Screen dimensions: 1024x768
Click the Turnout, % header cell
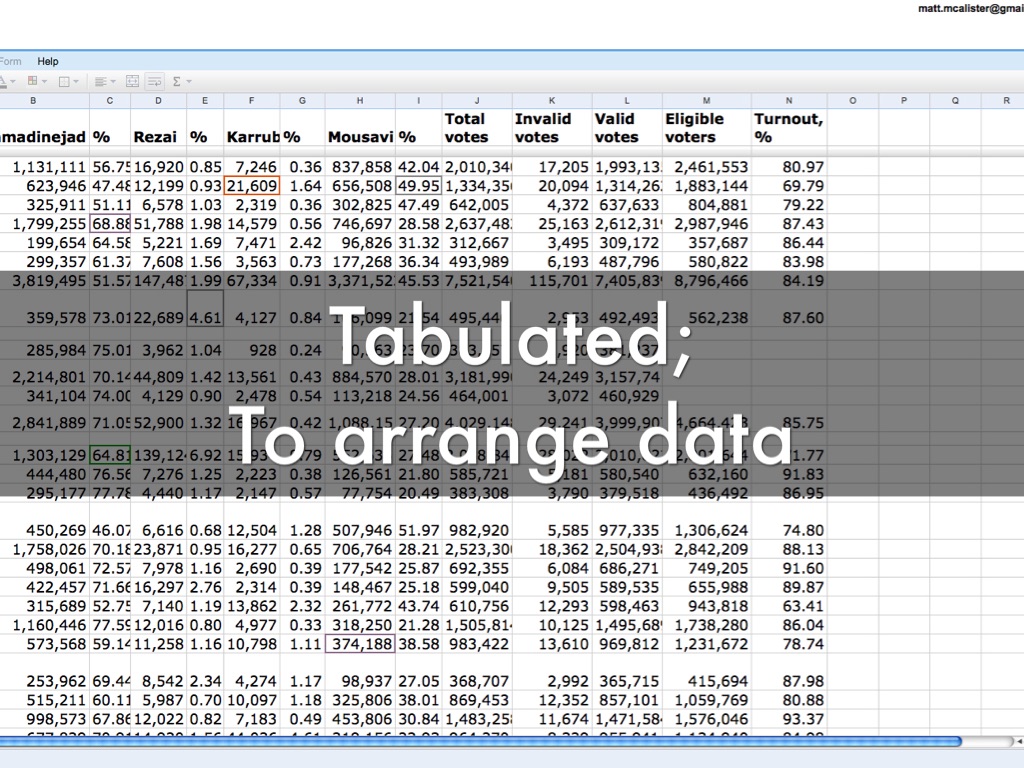(789, 127)
